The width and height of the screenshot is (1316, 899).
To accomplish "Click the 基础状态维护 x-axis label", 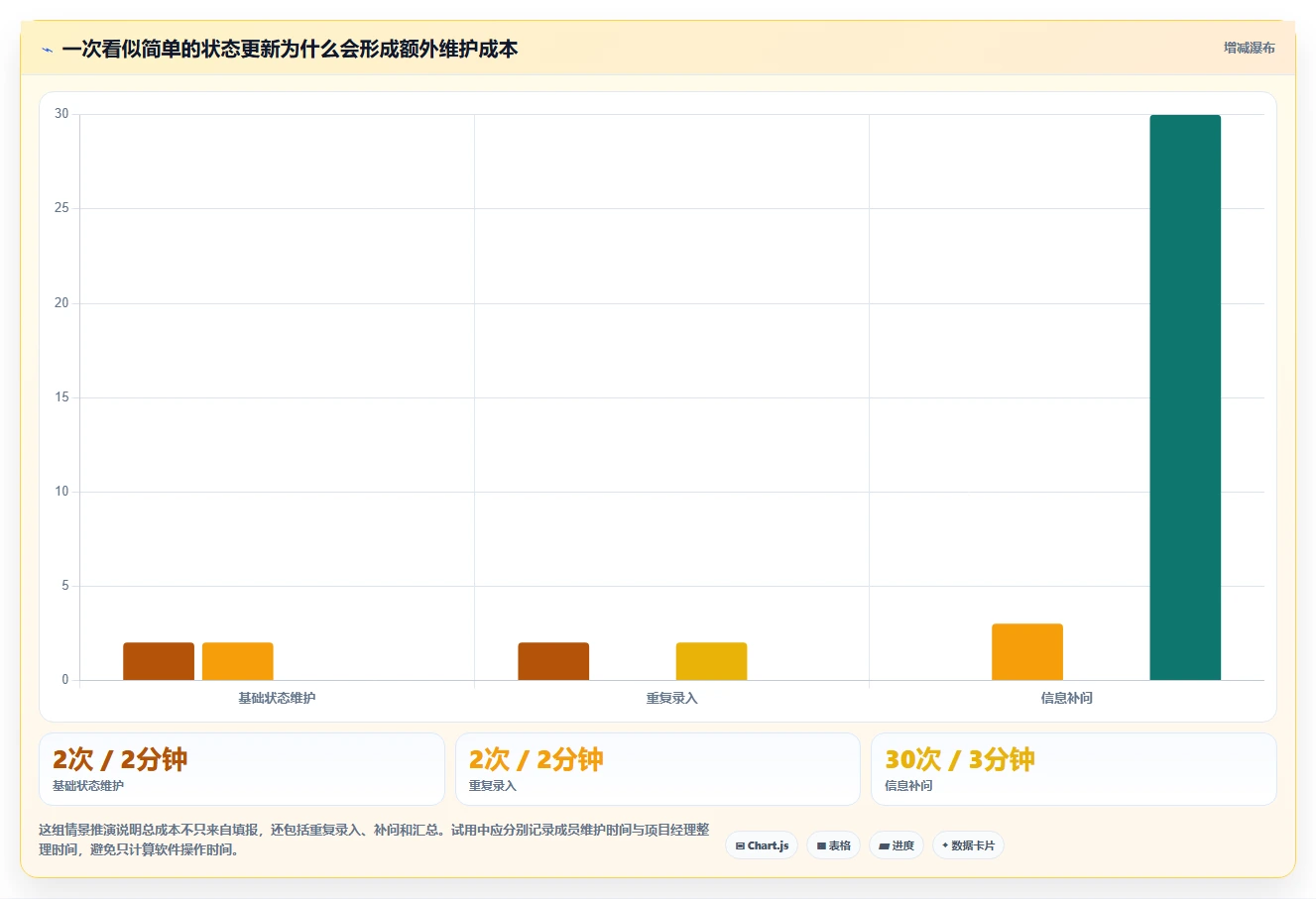I will pyautogui.click(x=277, y=698).
